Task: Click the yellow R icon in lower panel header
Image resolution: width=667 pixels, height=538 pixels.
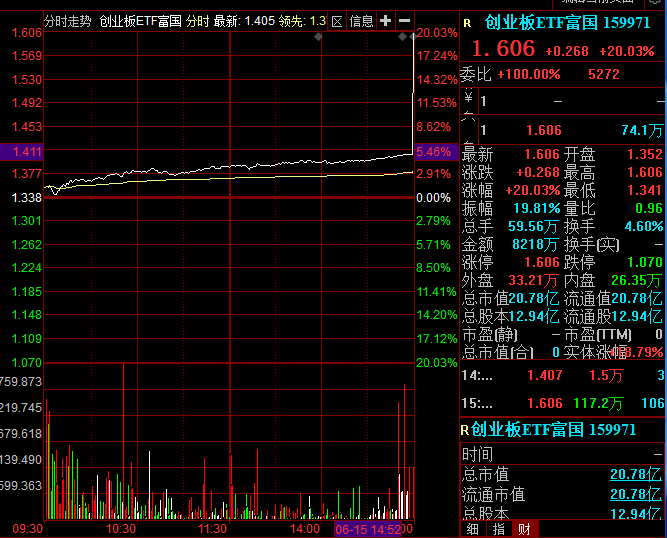Action: [x=465, y=430]
